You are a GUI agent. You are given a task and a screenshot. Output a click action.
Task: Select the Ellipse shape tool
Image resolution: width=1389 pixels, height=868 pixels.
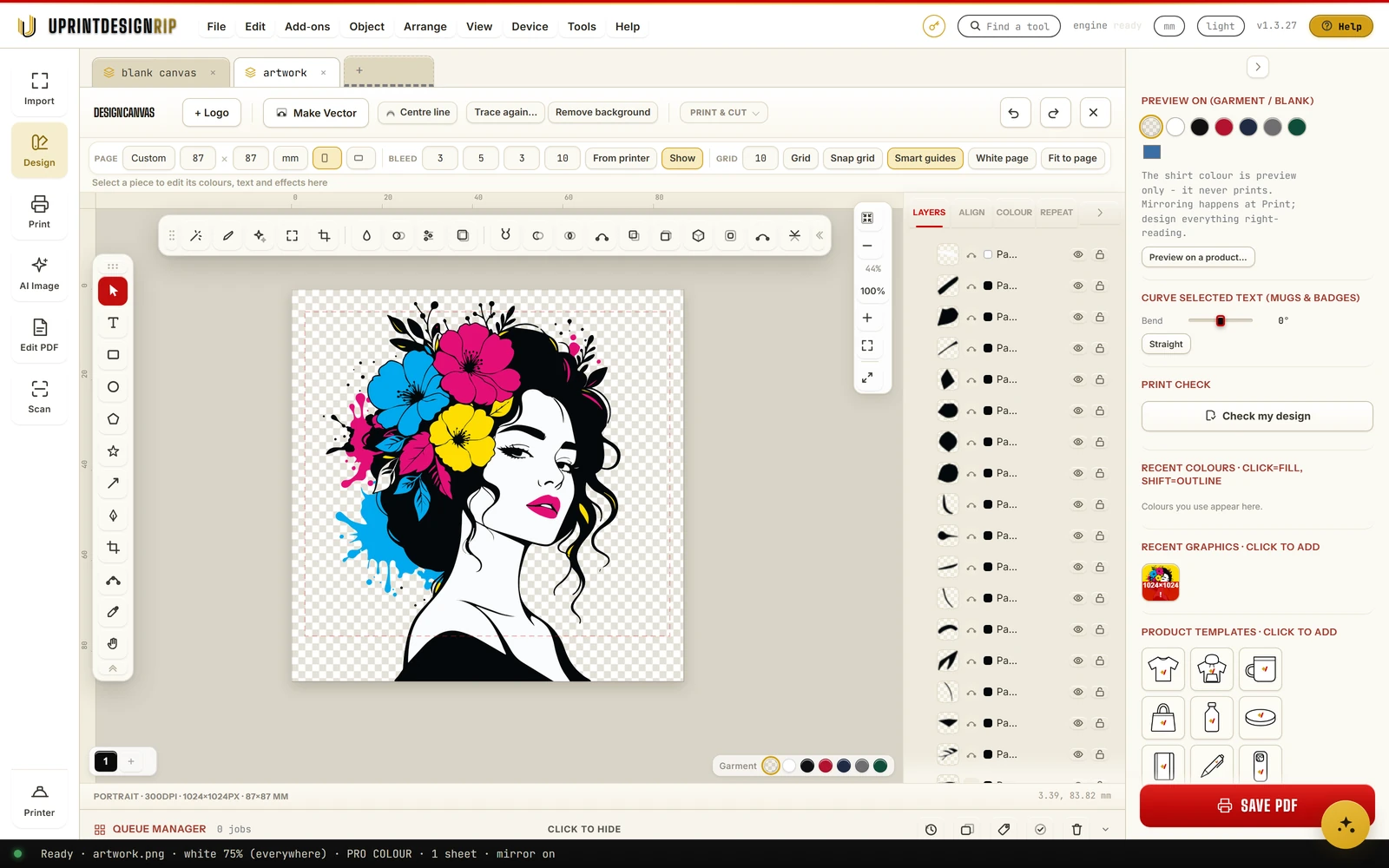pyautogui.click(x=113, y=387)
